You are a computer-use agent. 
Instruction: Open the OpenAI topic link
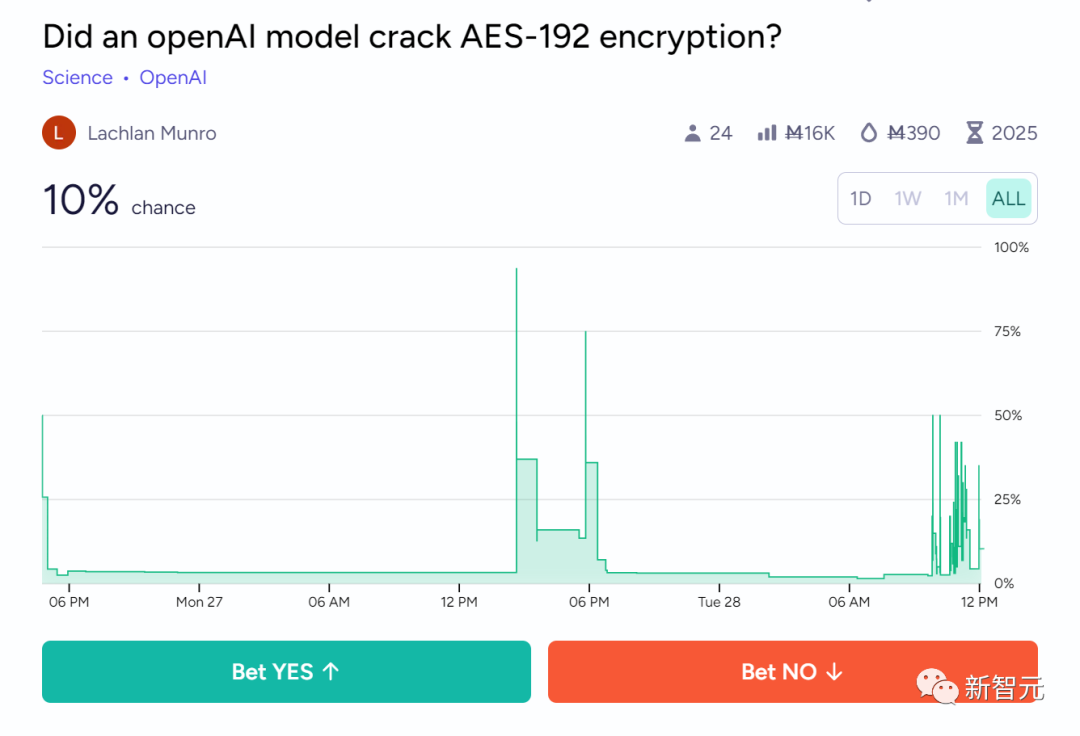173,77
